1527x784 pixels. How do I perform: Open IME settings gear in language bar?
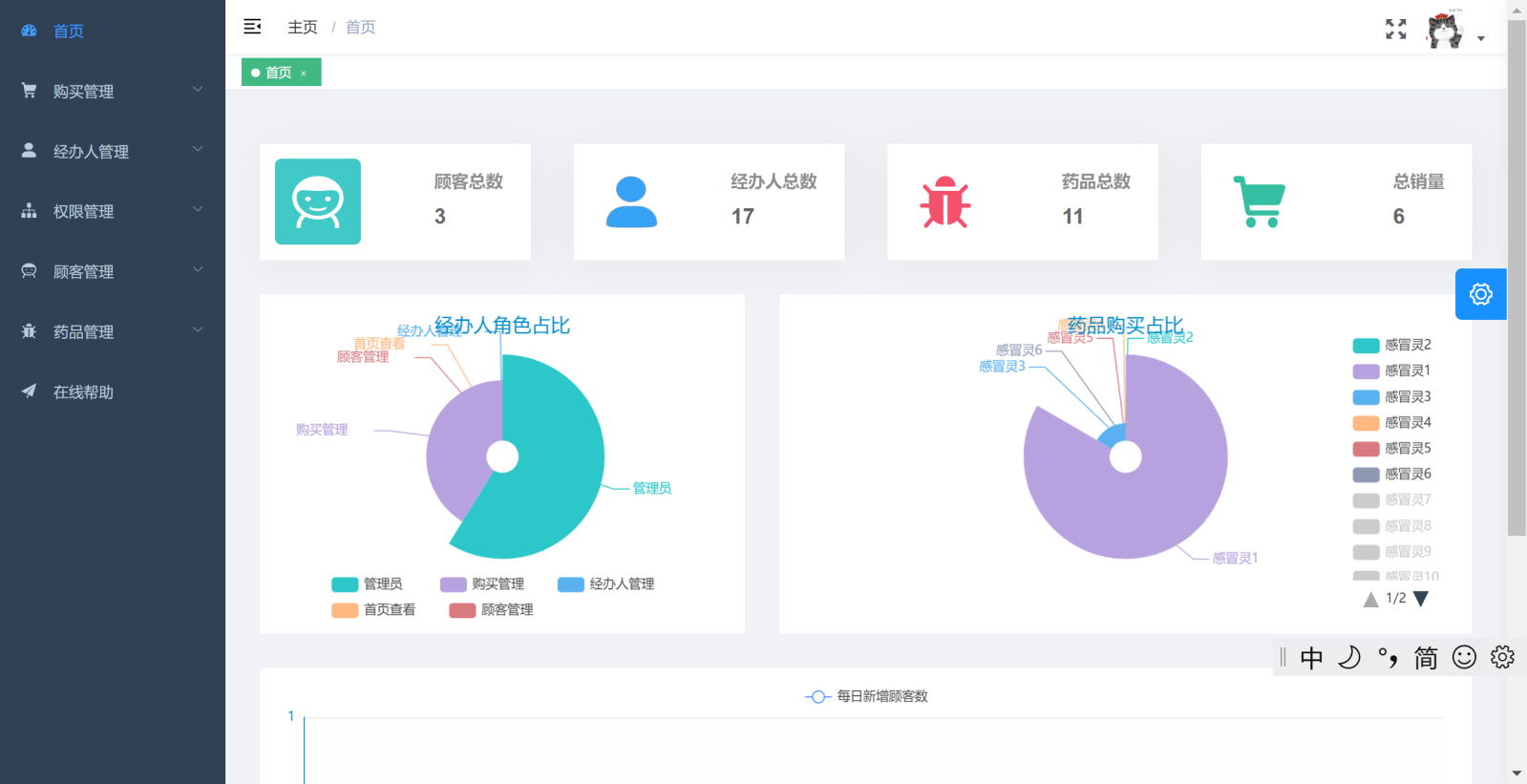click(x=1502, y=657)
